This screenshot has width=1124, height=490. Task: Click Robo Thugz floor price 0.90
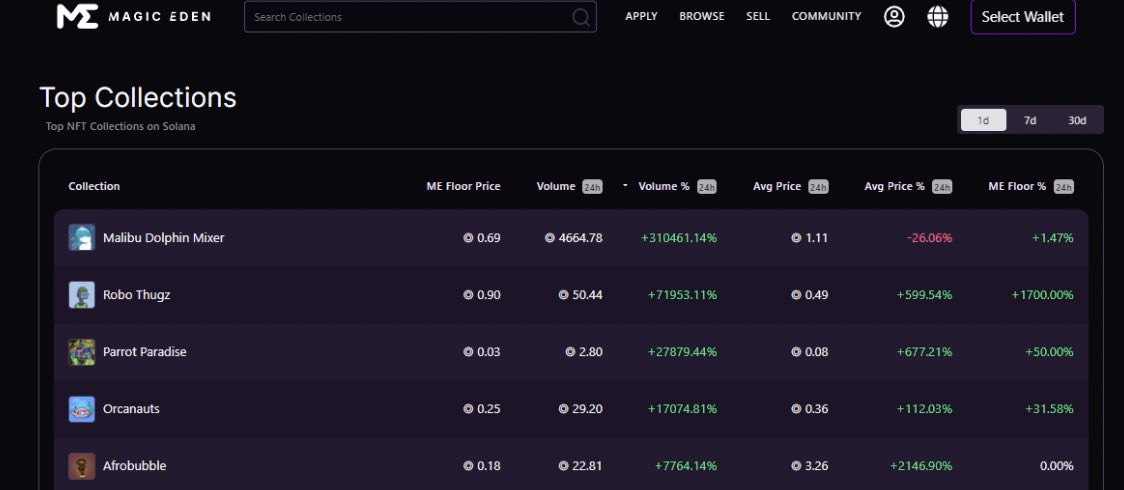[x=482, y=295]
